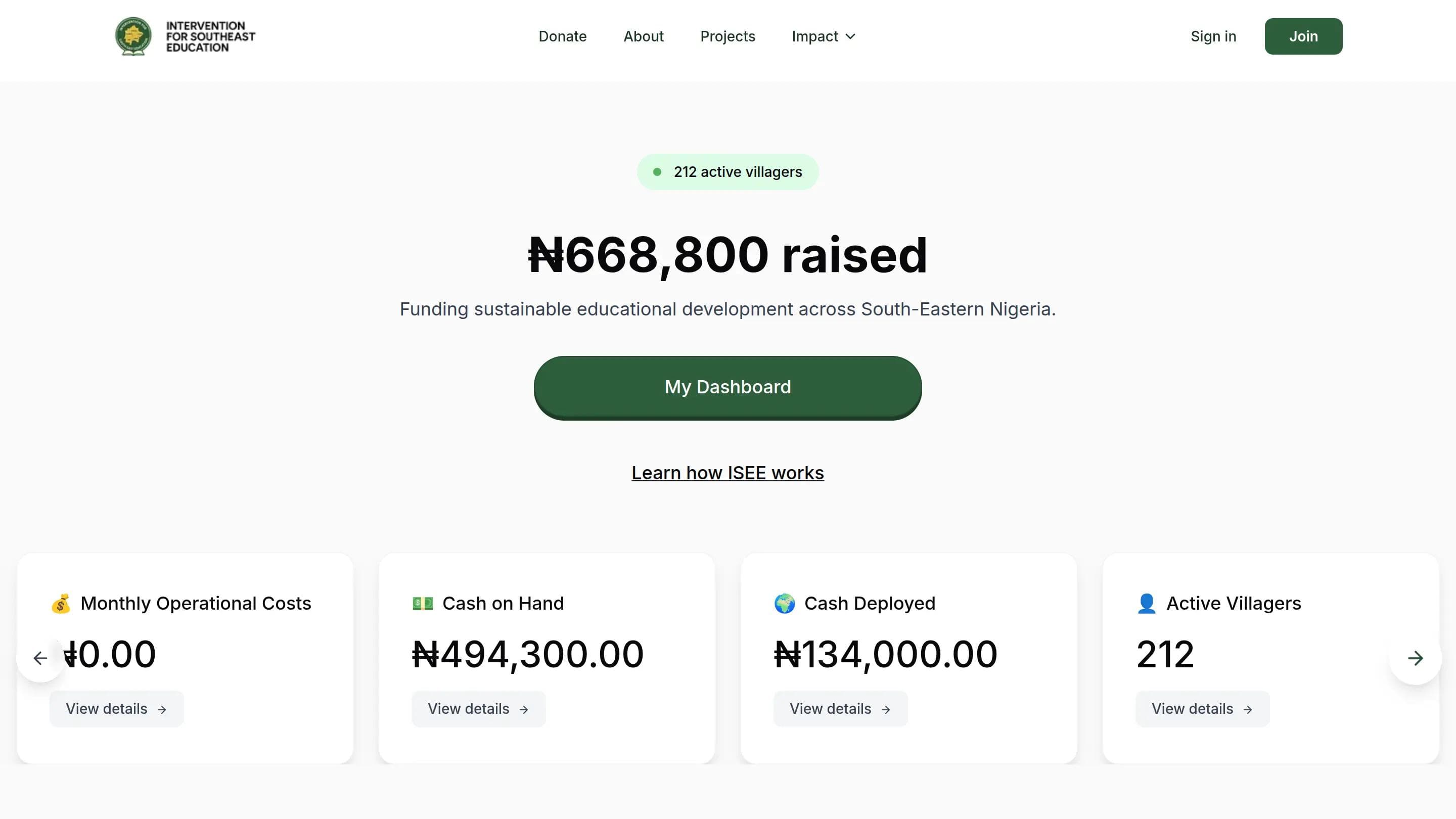View details for Active Villagers

(1202, 709)
